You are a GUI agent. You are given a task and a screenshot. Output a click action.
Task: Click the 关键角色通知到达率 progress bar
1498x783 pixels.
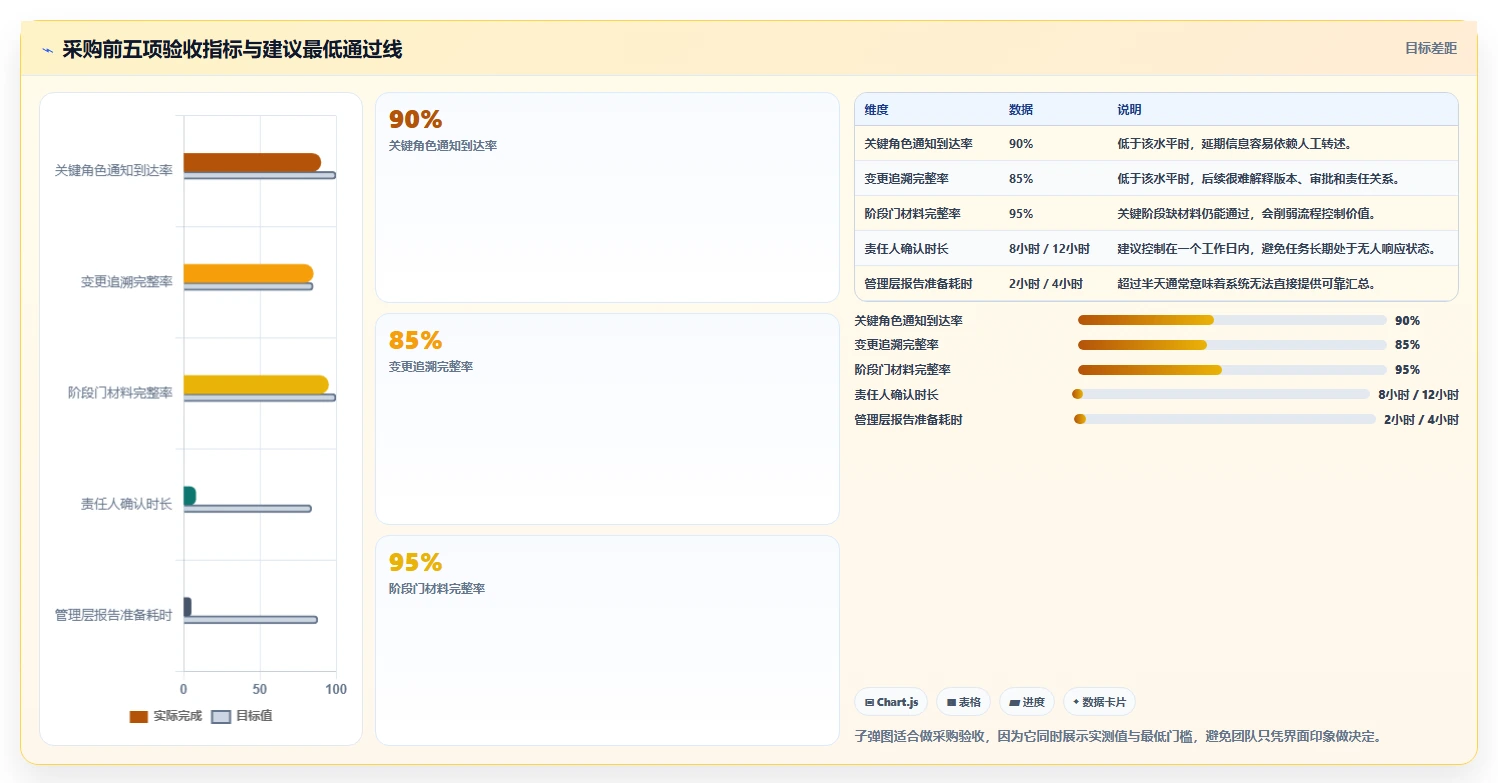click(1232, 320)
